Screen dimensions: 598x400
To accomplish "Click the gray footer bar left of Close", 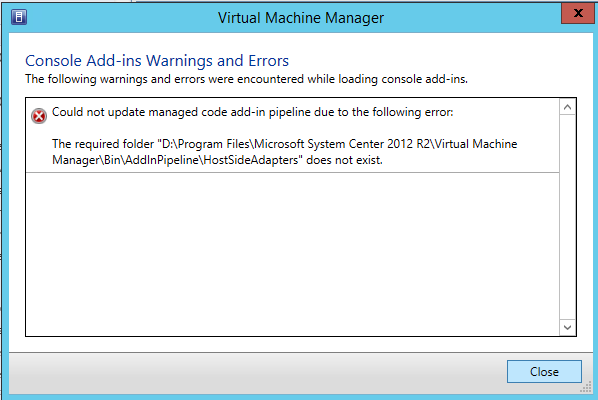I will (258, 373).
